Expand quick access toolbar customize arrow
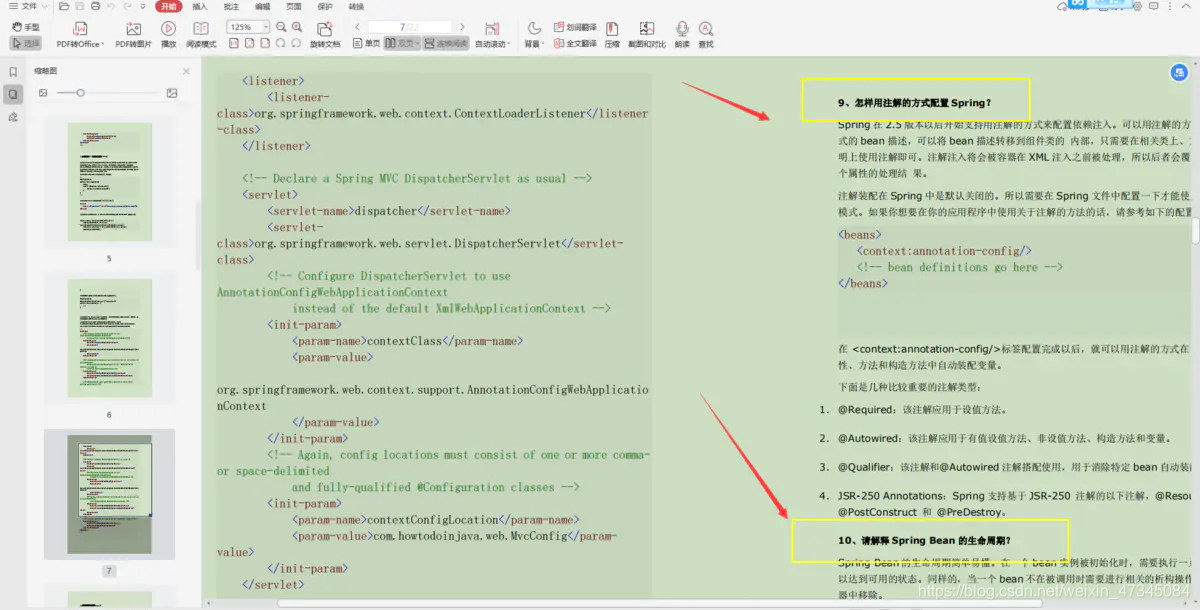The image size is (1200, 610). tap(143, 6)
